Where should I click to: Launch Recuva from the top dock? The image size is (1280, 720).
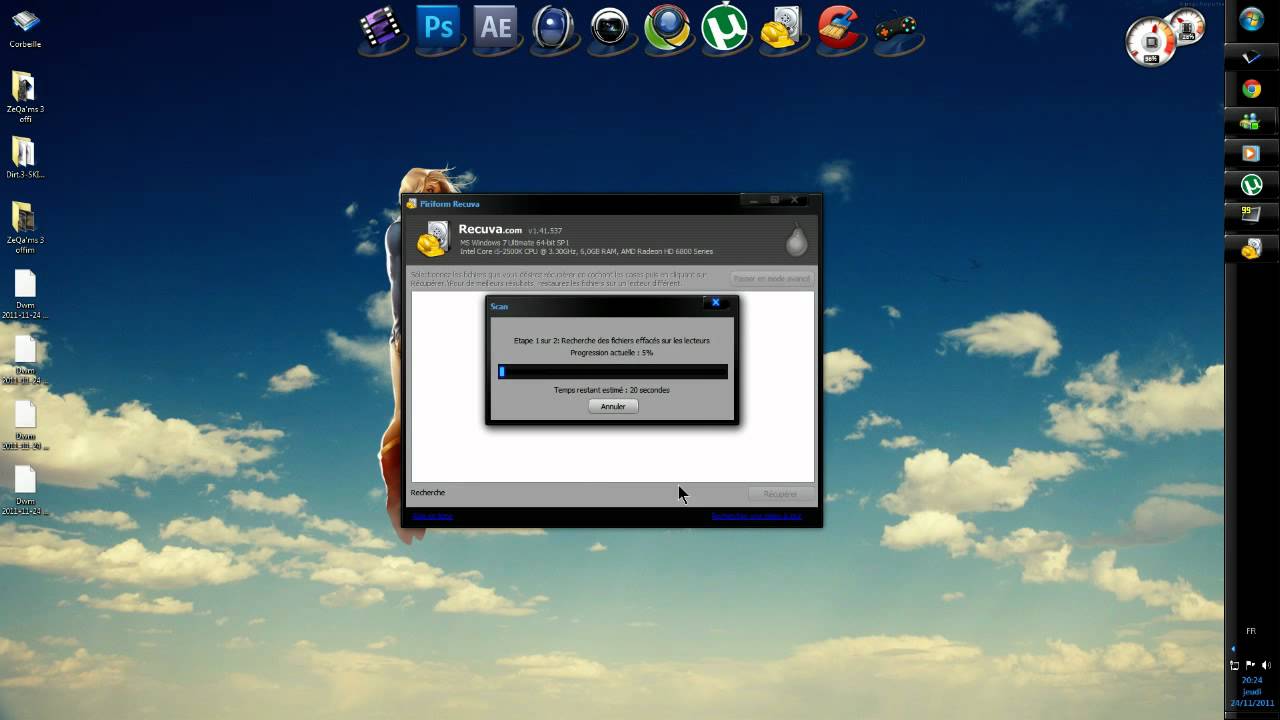(x=782, y=28)
